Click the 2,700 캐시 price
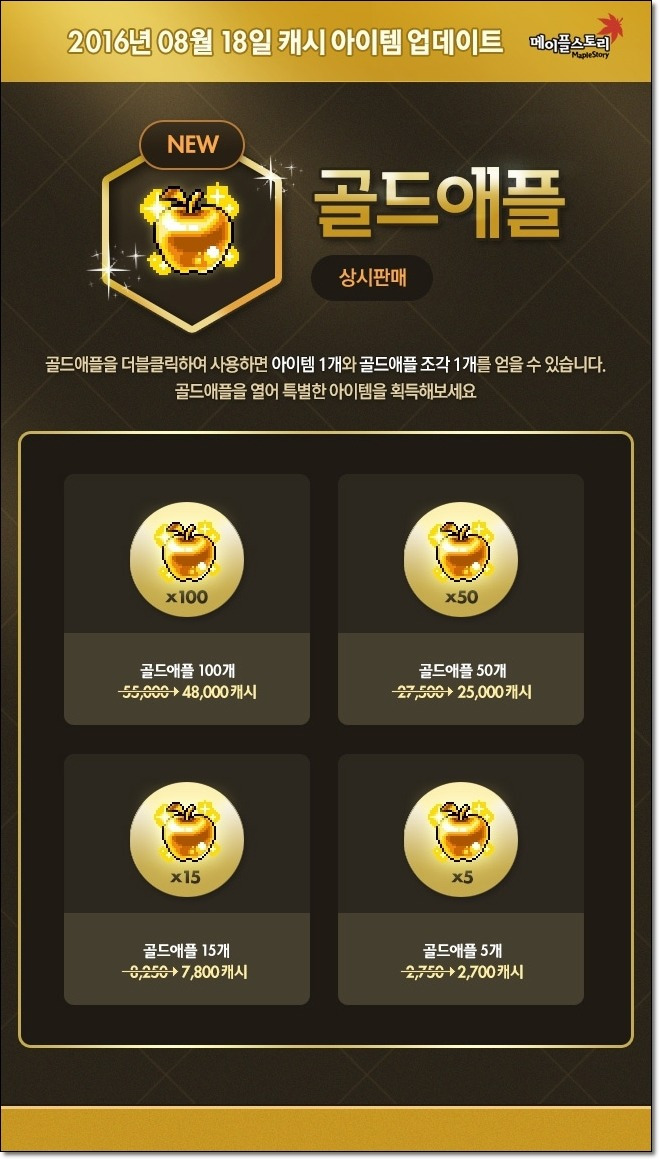660x1160 pixels. tap(489, 972)
